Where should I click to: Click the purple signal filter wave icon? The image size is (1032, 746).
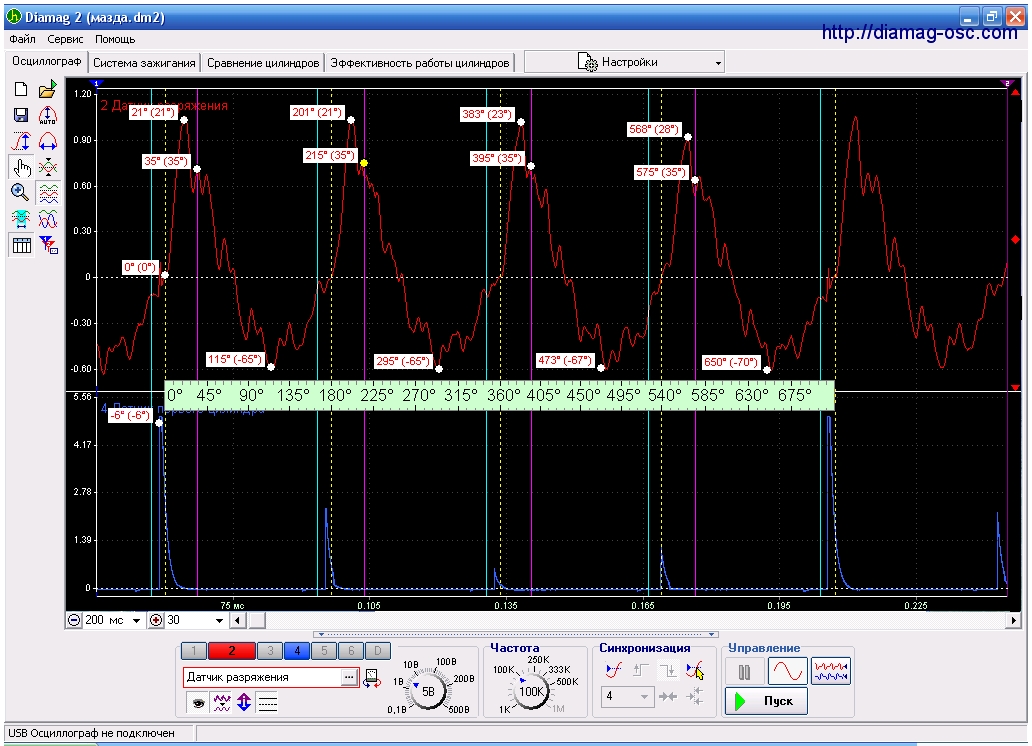click(x=222, y=703)
